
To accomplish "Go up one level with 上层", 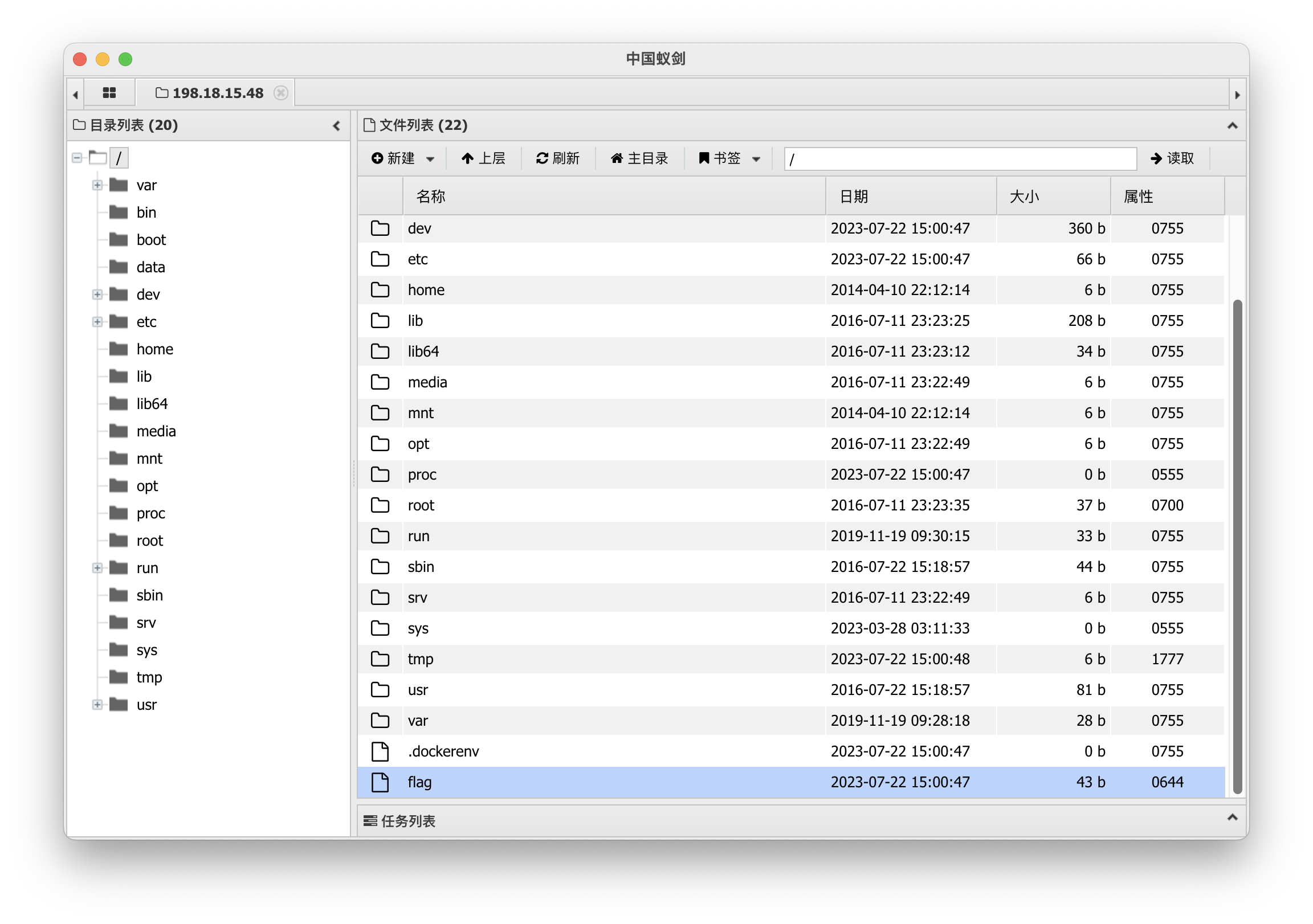I will [483, 158].
